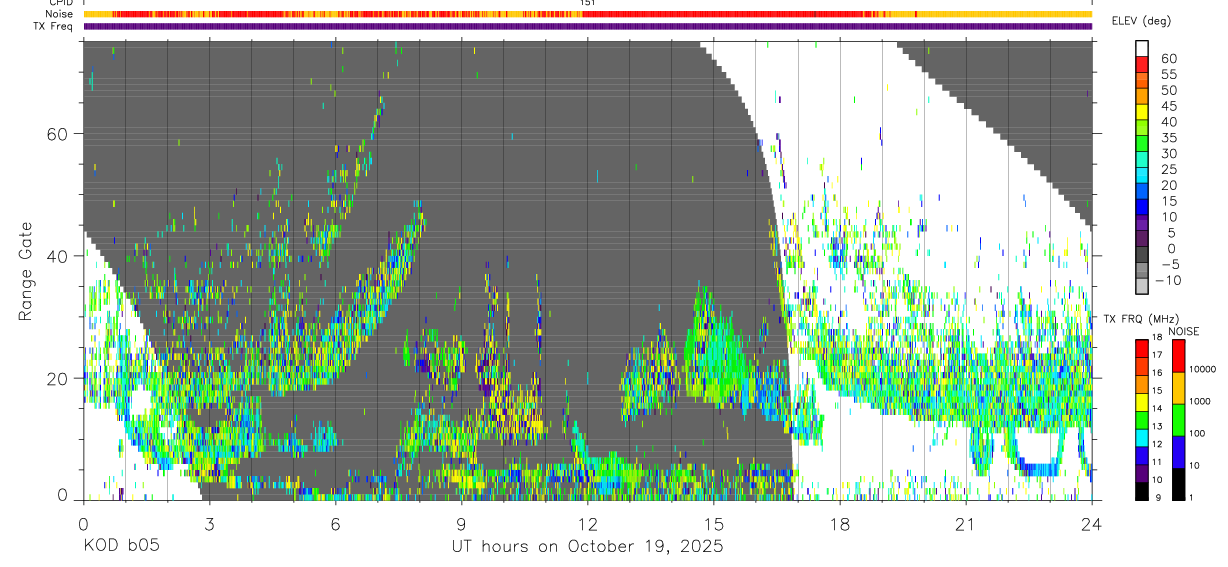The width and height of the screenshot is (1228, 567).
Task: Select the Range Gate y-axis label
Action: coord(27,271)
